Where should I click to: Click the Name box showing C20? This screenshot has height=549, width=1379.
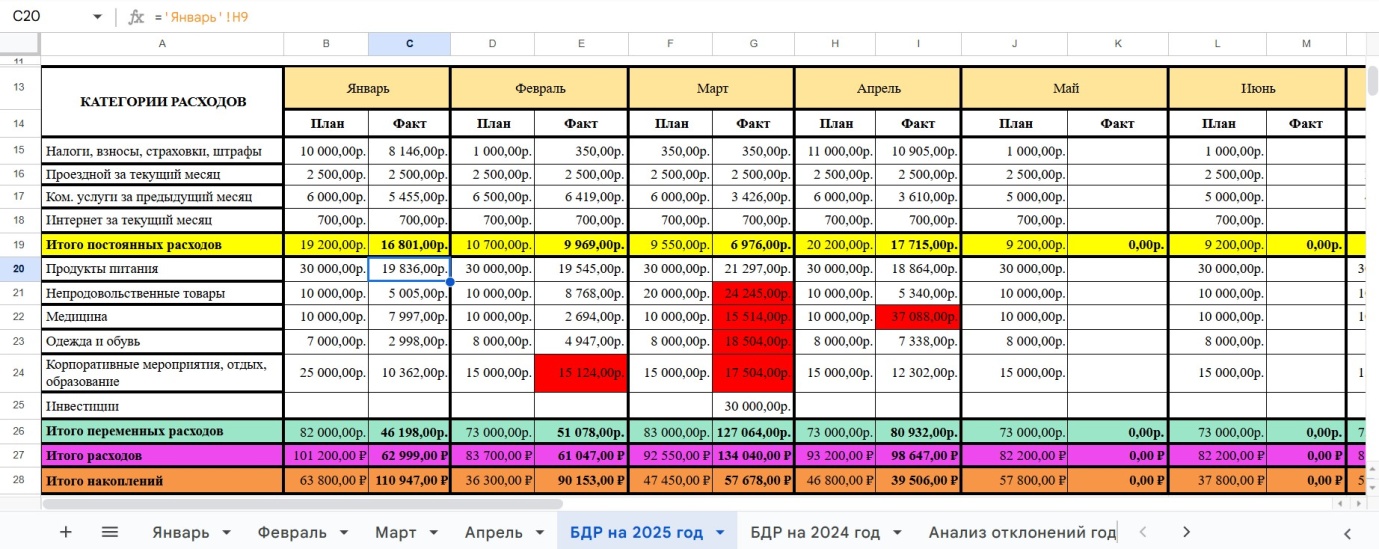45,17
